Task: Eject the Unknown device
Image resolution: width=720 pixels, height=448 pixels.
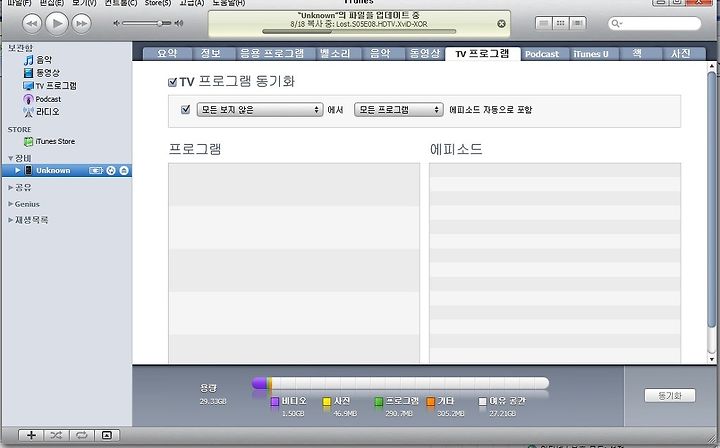Action: (x=124, y=171)
